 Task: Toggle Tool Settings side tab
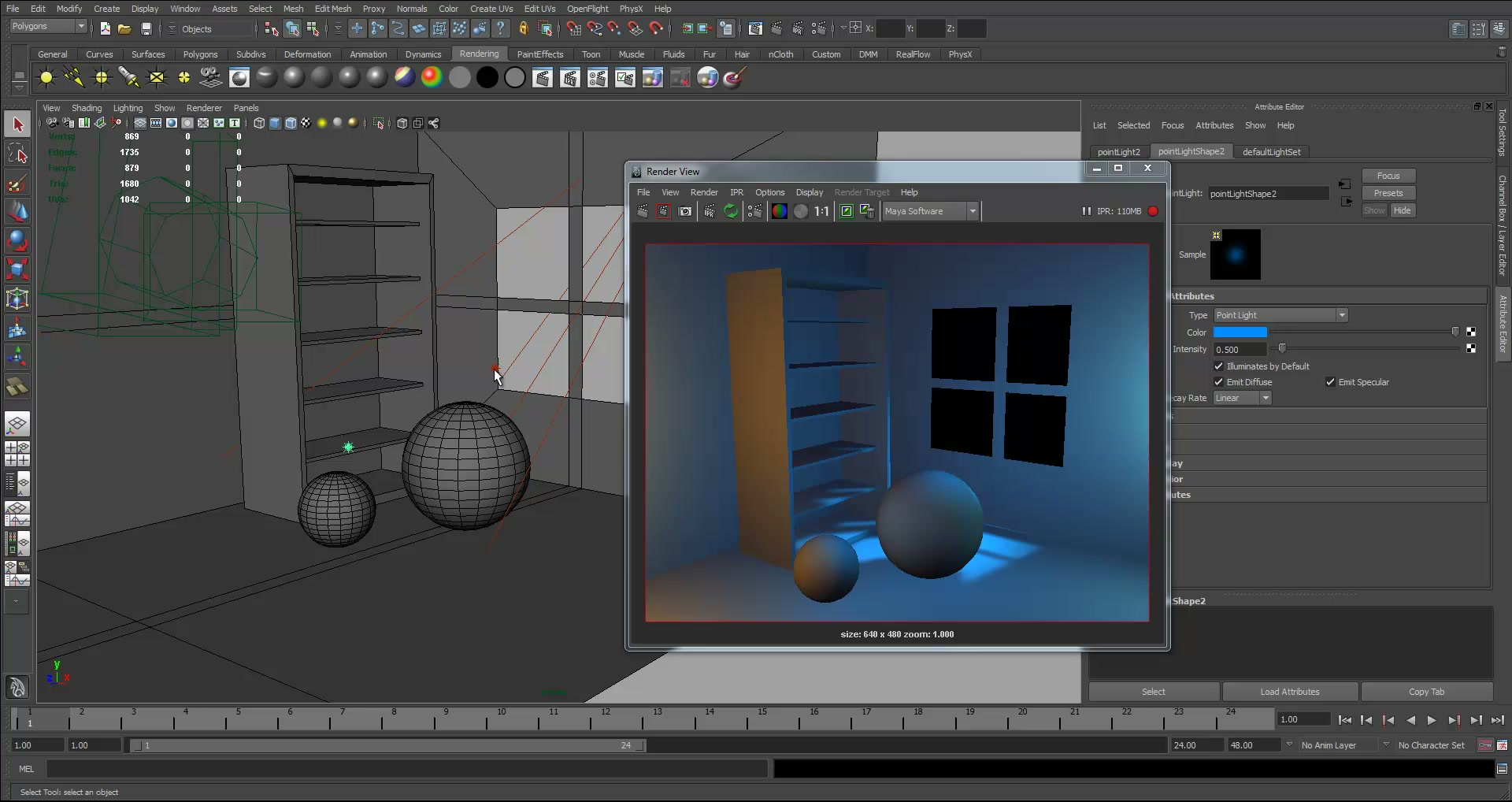[x=1503, y=132]
